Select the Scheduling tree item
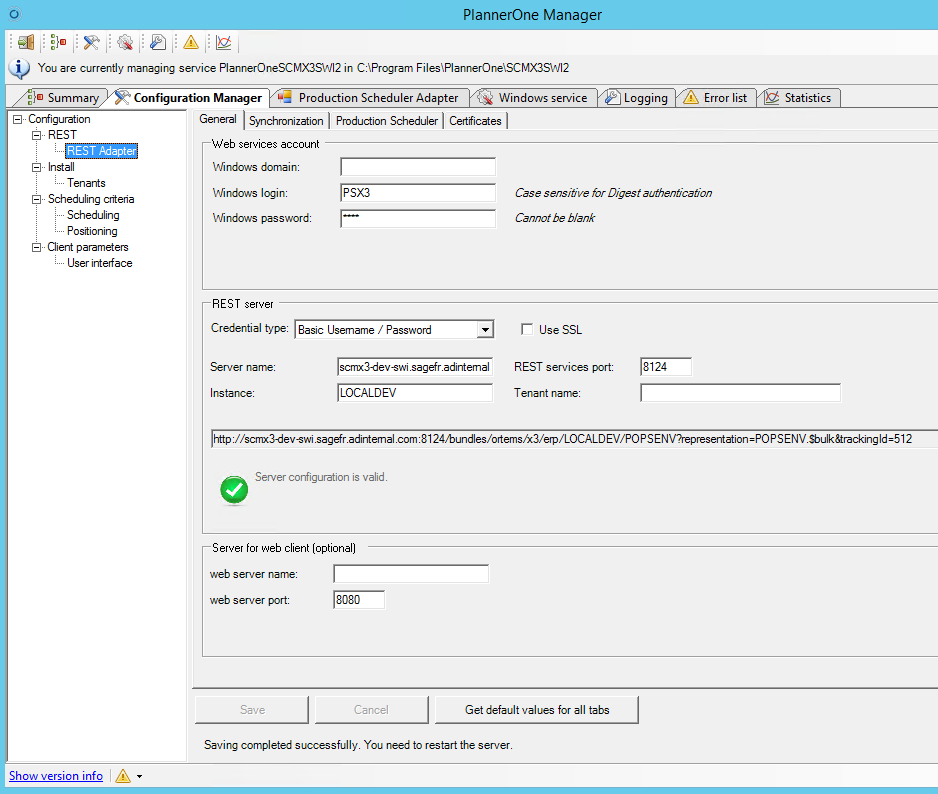The height and width of the screenshot is (794, 938). click(x=93, y=215)
